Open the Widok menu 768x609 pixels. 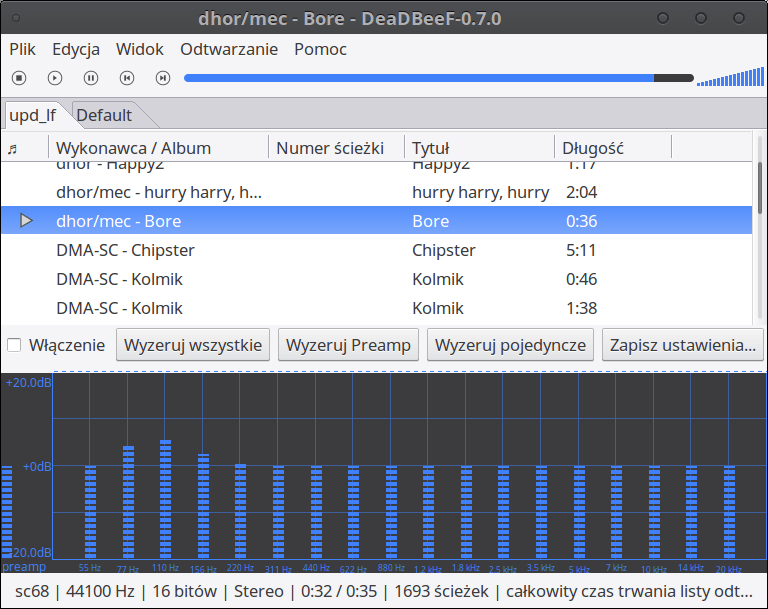[x=140, y=49]
